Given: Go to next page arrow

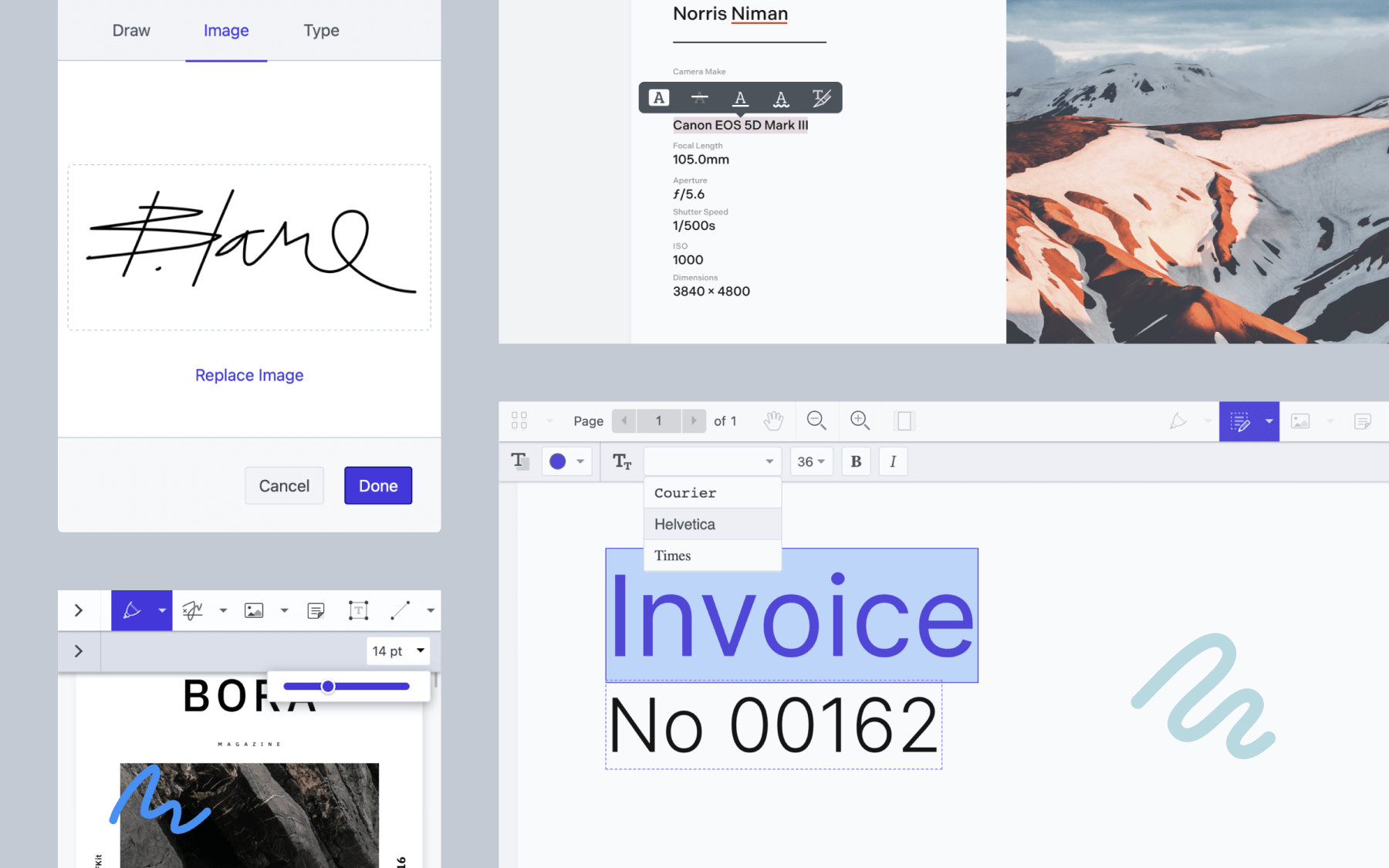Looking at the screenshot, I should [x=694, y=420].
